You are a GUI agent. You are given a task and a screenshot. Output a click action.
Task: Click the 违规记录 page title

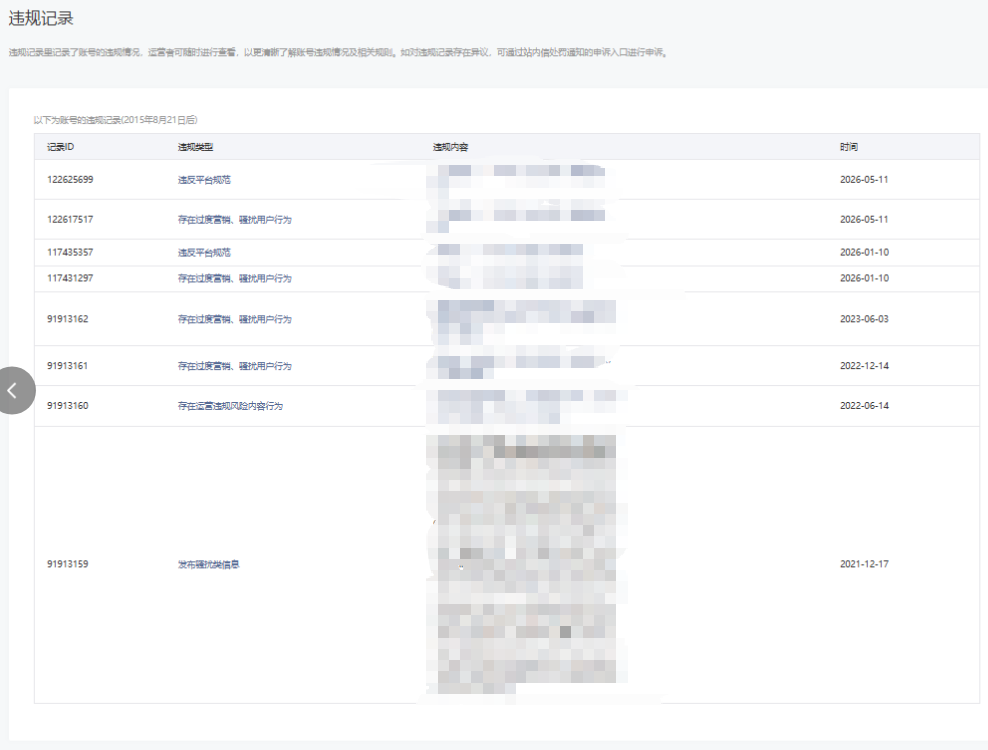(x=41, y=18)
